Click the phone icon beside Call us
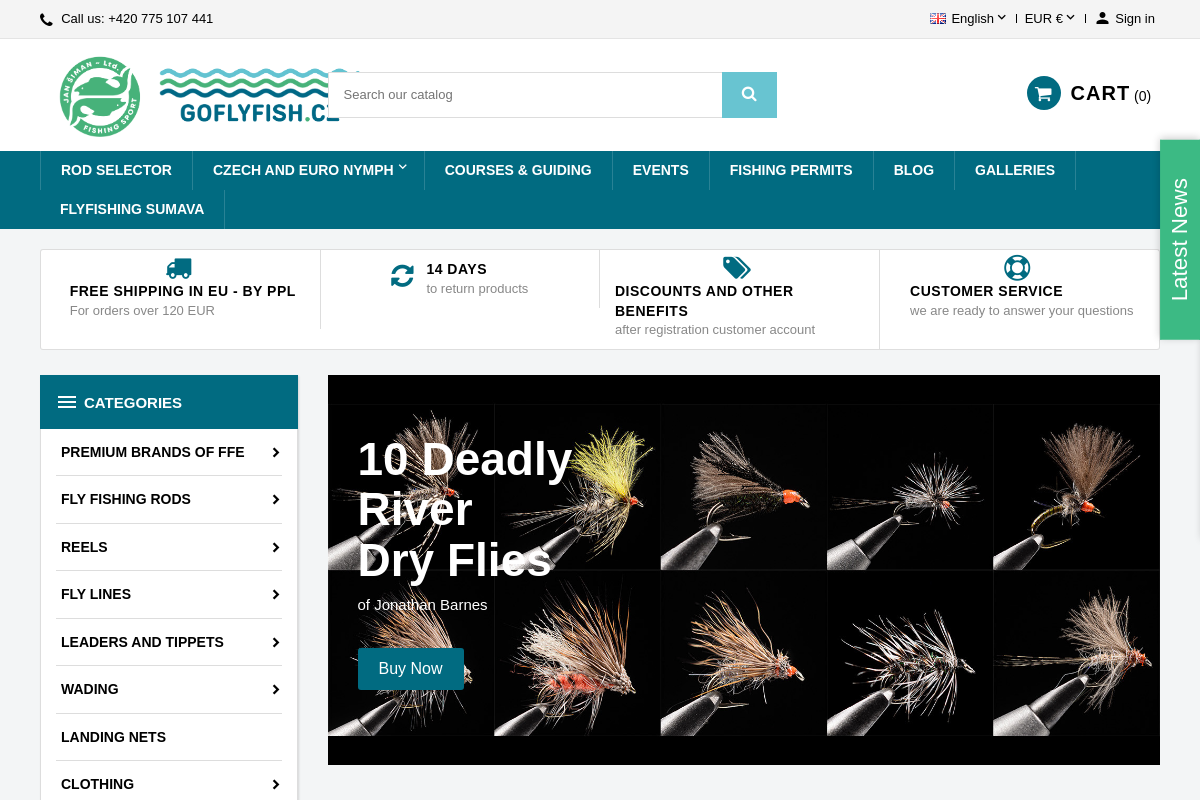Image resolution: width=1200 pixels, height=800 pixels. (x=46, y=19)
